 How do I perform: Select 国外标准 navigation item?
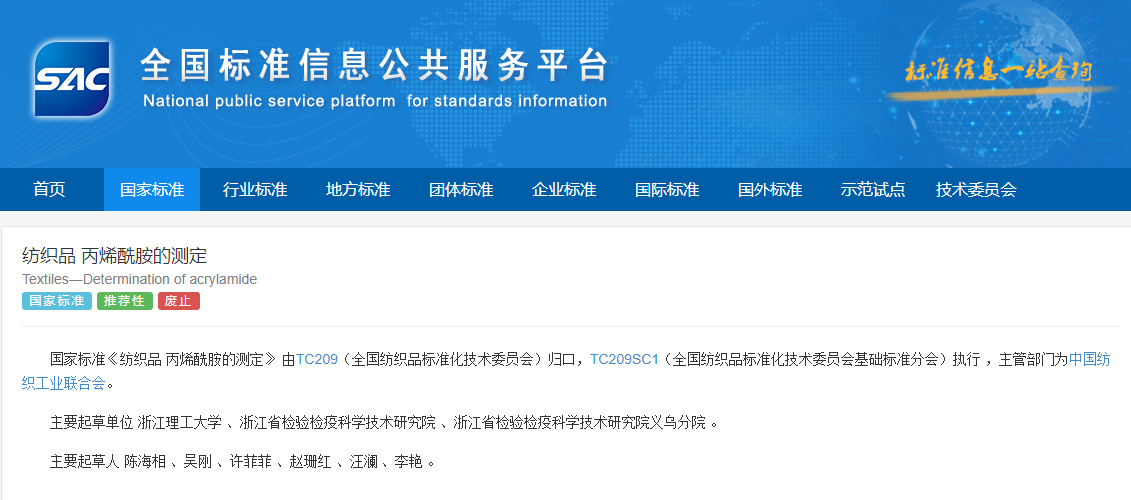click(770, 190)
